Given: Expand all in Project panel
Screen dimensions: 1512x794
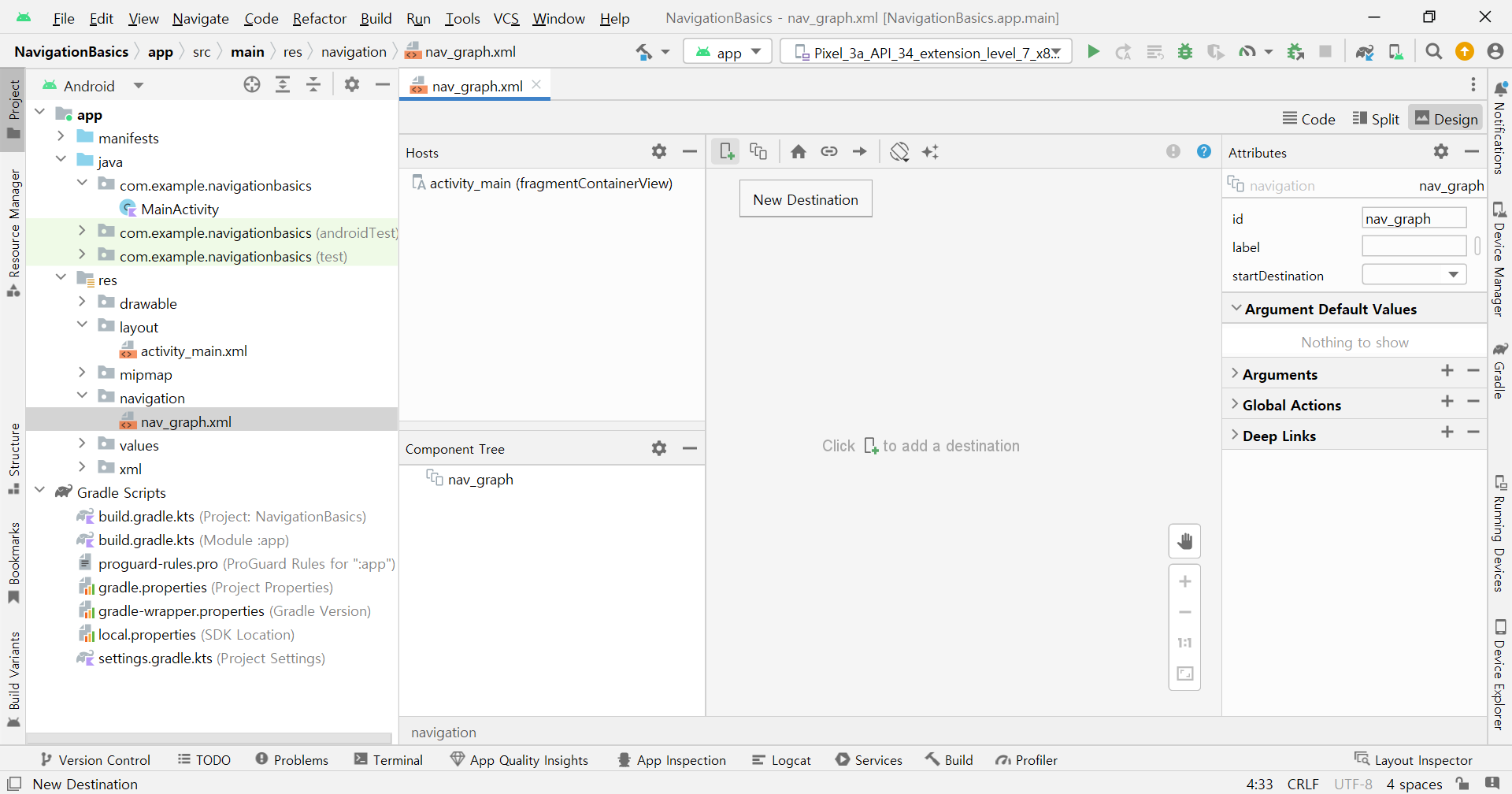Looking at the screenshot, I should [x=283, y=84].
